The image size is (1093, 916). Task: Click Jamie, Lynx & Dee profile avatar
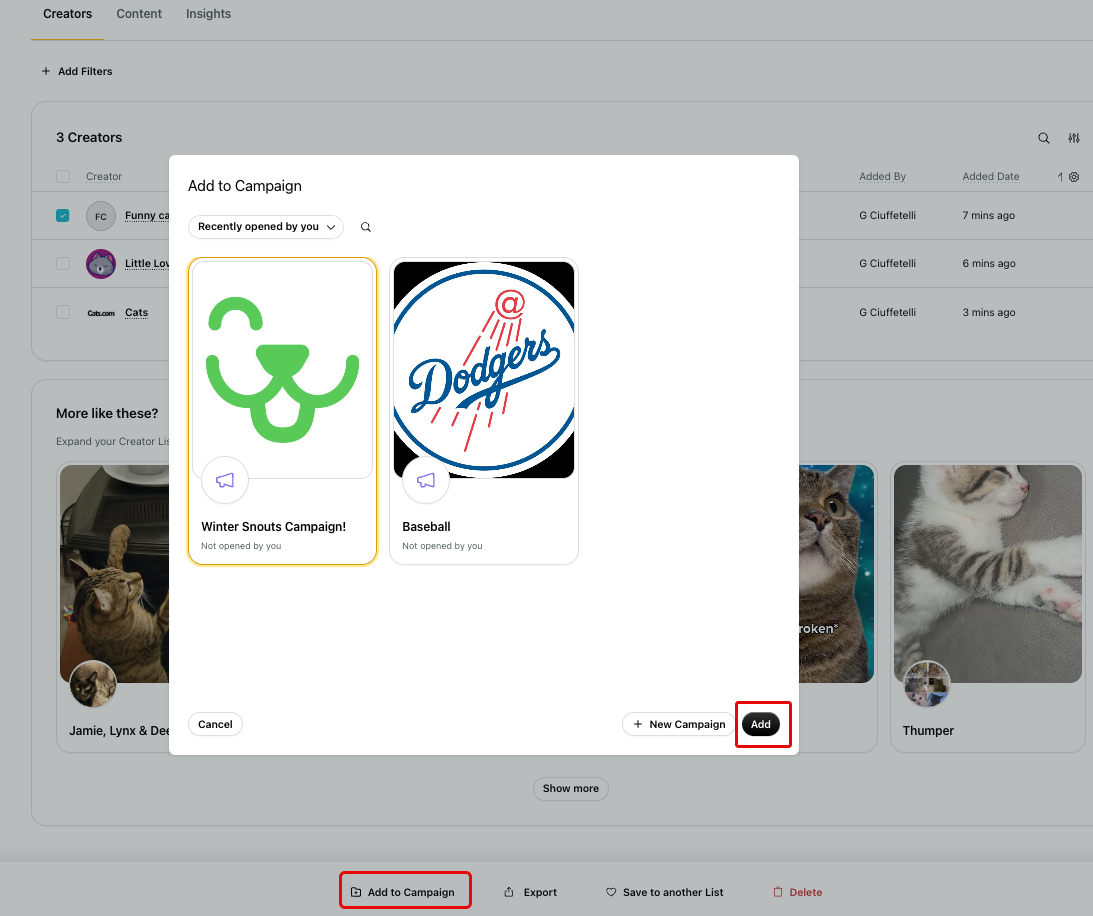(93, 684)
